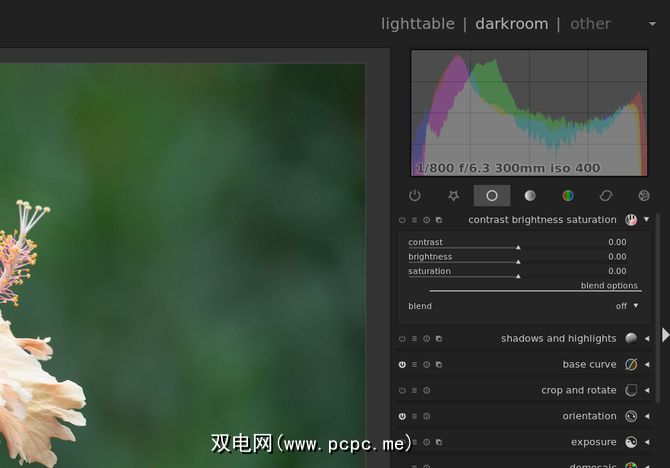Show only active modules with power icon tab
The height and width of the screenshot is (468, 670).
pos(414,196)
